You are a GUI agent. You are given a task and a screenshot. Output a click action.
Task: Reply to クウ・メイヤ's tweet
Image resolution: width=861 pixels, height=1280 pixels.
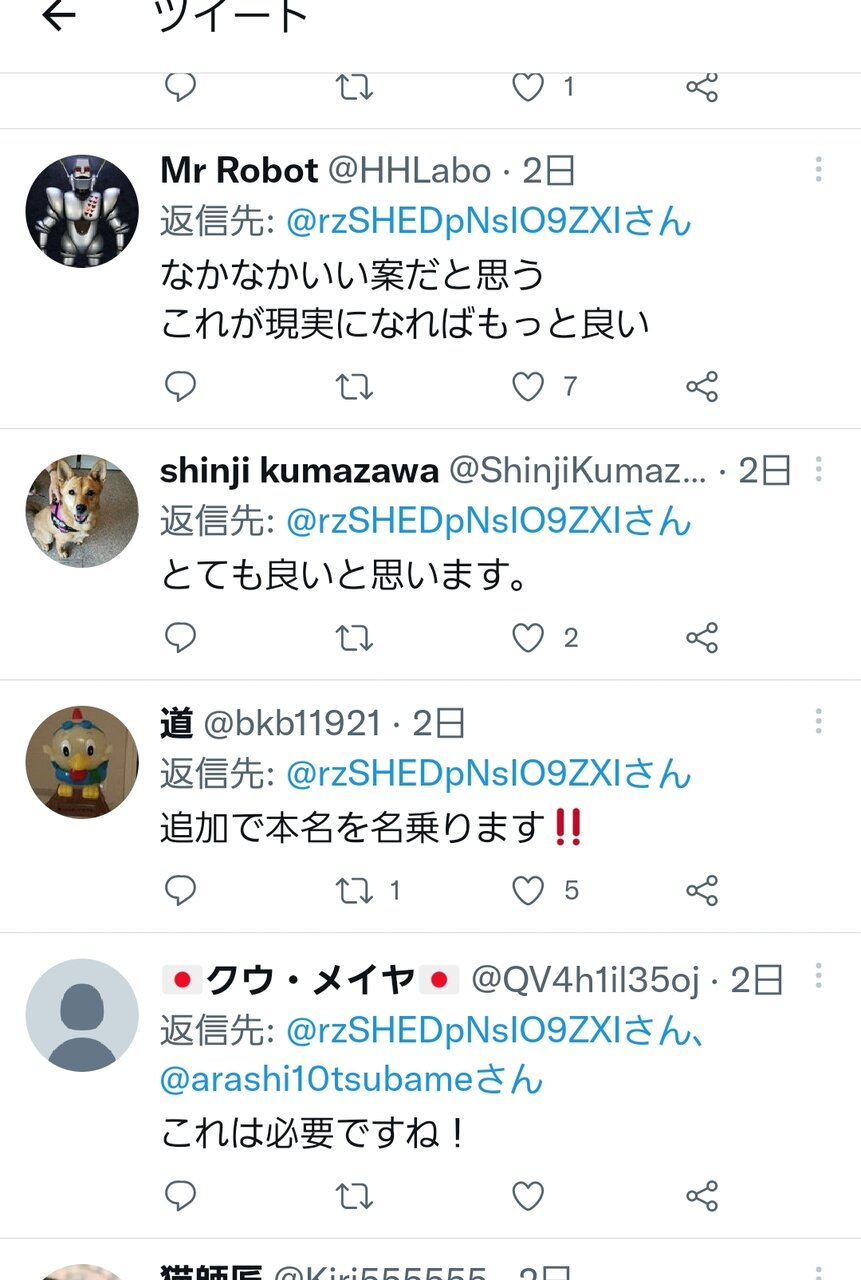pos(180,1195)
